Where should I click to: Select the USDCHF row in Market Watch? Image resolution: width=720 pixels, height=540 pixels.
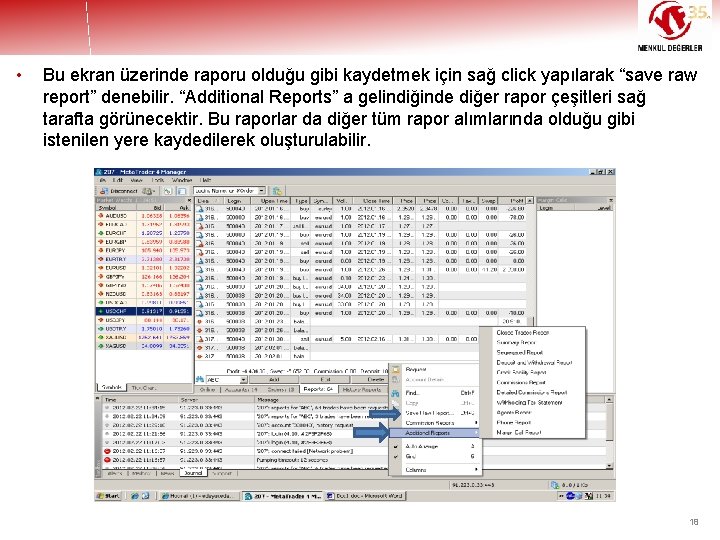pyautogui.click(x=144, y=311)
